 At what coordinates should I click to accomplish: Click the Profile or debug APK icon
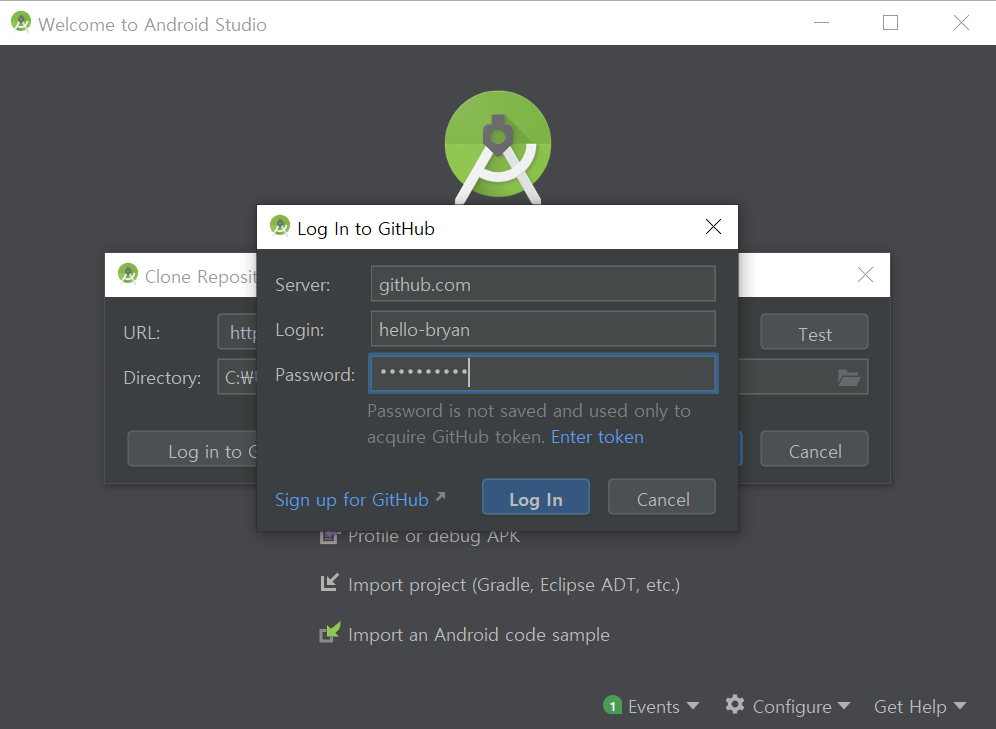click(x=329, y=537)
